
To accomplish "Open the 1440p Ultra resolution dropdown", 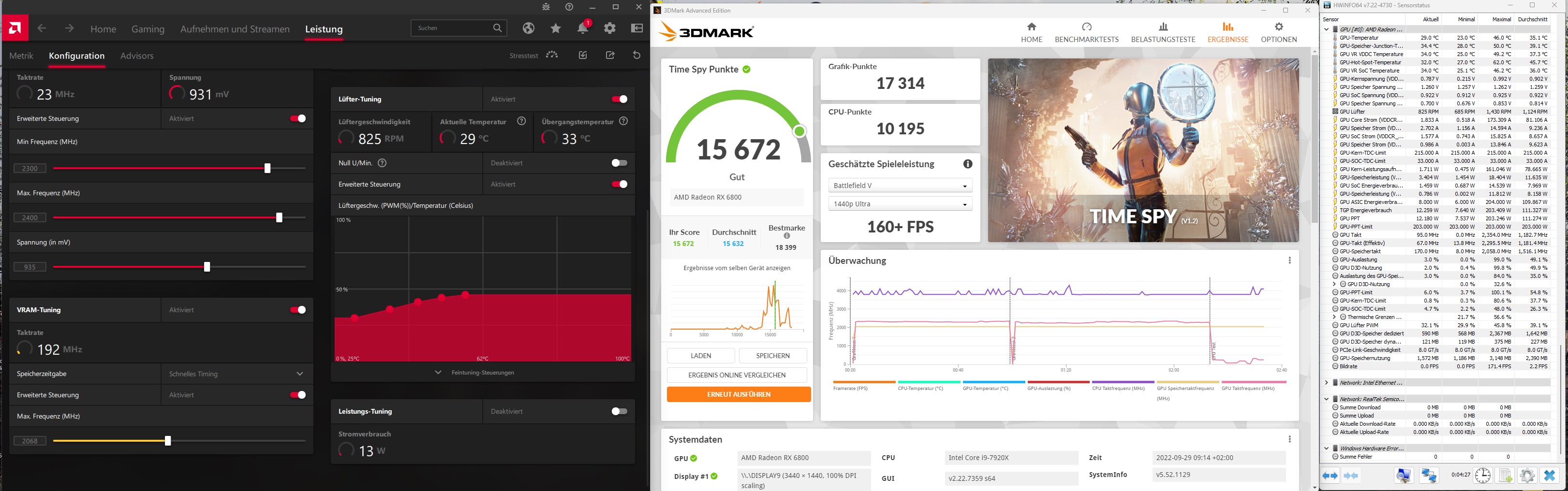I will (900, 204).
